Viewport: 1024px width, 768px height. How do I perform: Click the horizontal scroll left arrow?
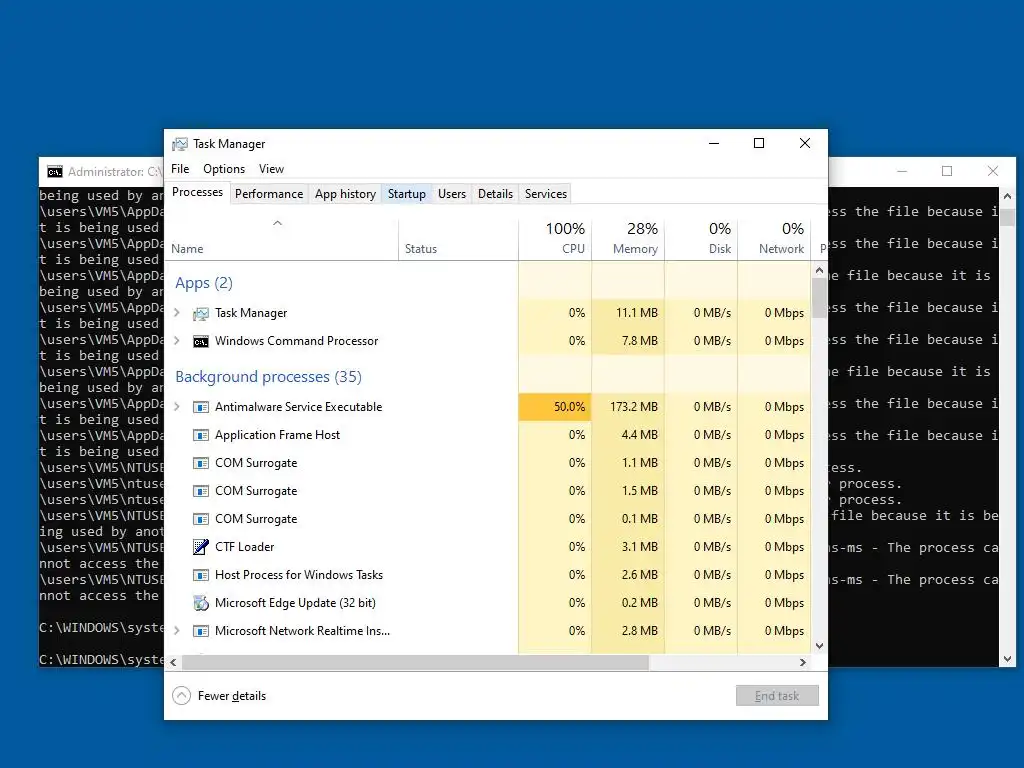point(173,662)
